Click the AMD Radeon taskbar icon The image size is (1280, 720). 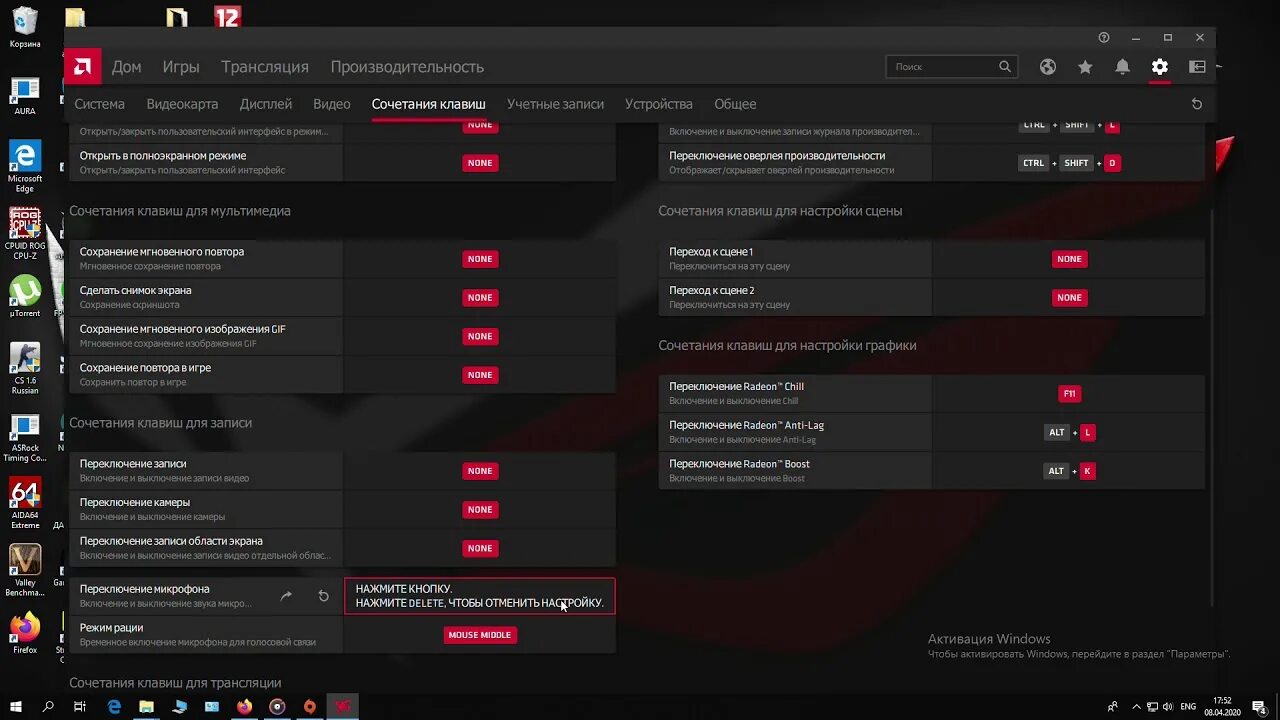pyautogui.click(x=343, y=706)
